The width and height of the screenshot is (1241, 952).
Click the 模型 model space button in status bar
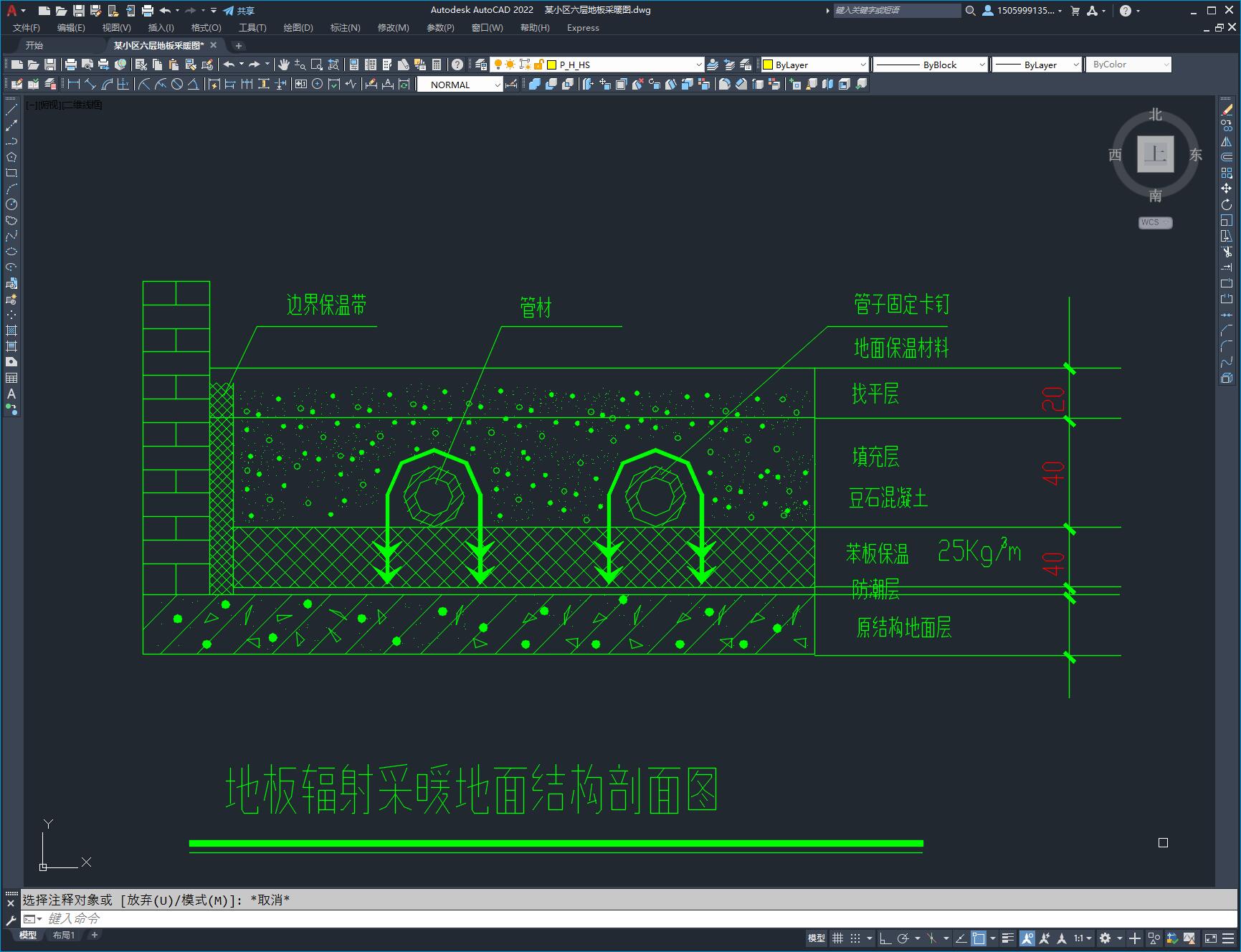[817, 938]
